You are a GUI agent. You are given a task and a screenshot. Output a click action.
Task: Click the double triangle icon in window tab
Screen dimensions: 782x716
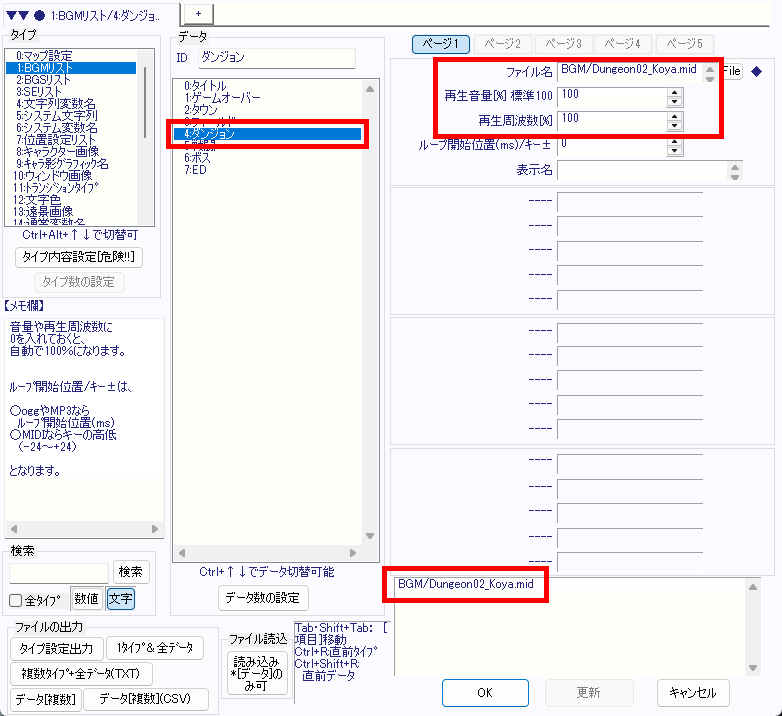point(18,15)
